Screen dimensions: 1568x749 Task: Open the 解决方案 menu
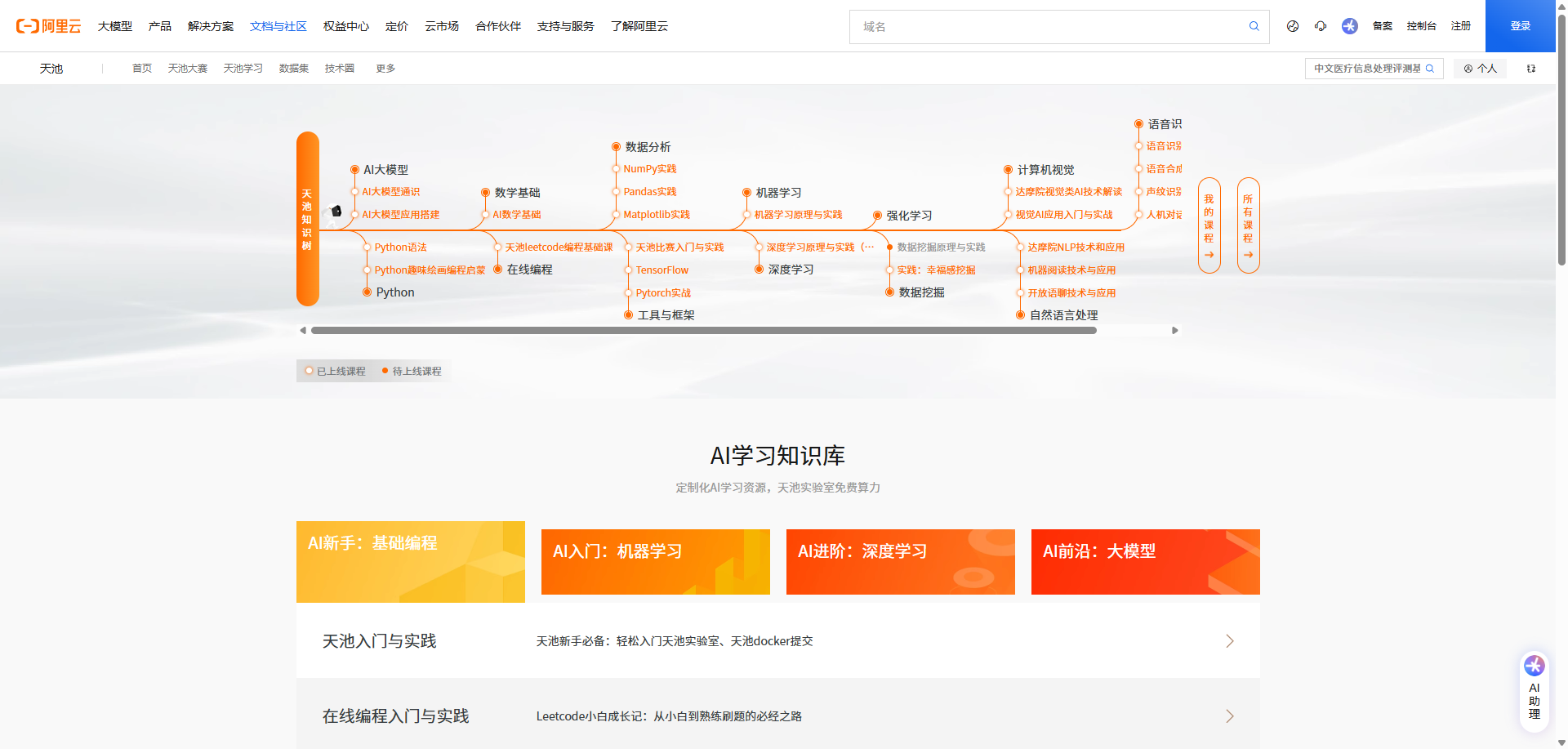click(x=211, y=26)
